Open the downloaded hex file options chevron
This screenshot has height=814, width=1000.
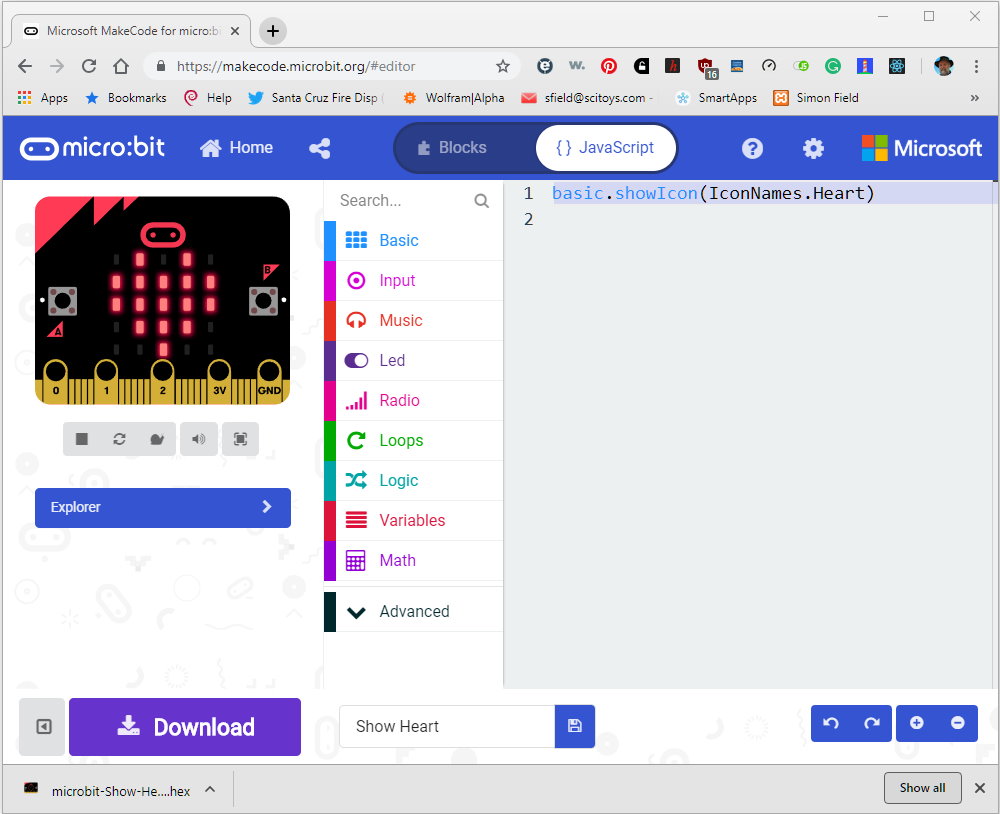click(x=209, y=788)
